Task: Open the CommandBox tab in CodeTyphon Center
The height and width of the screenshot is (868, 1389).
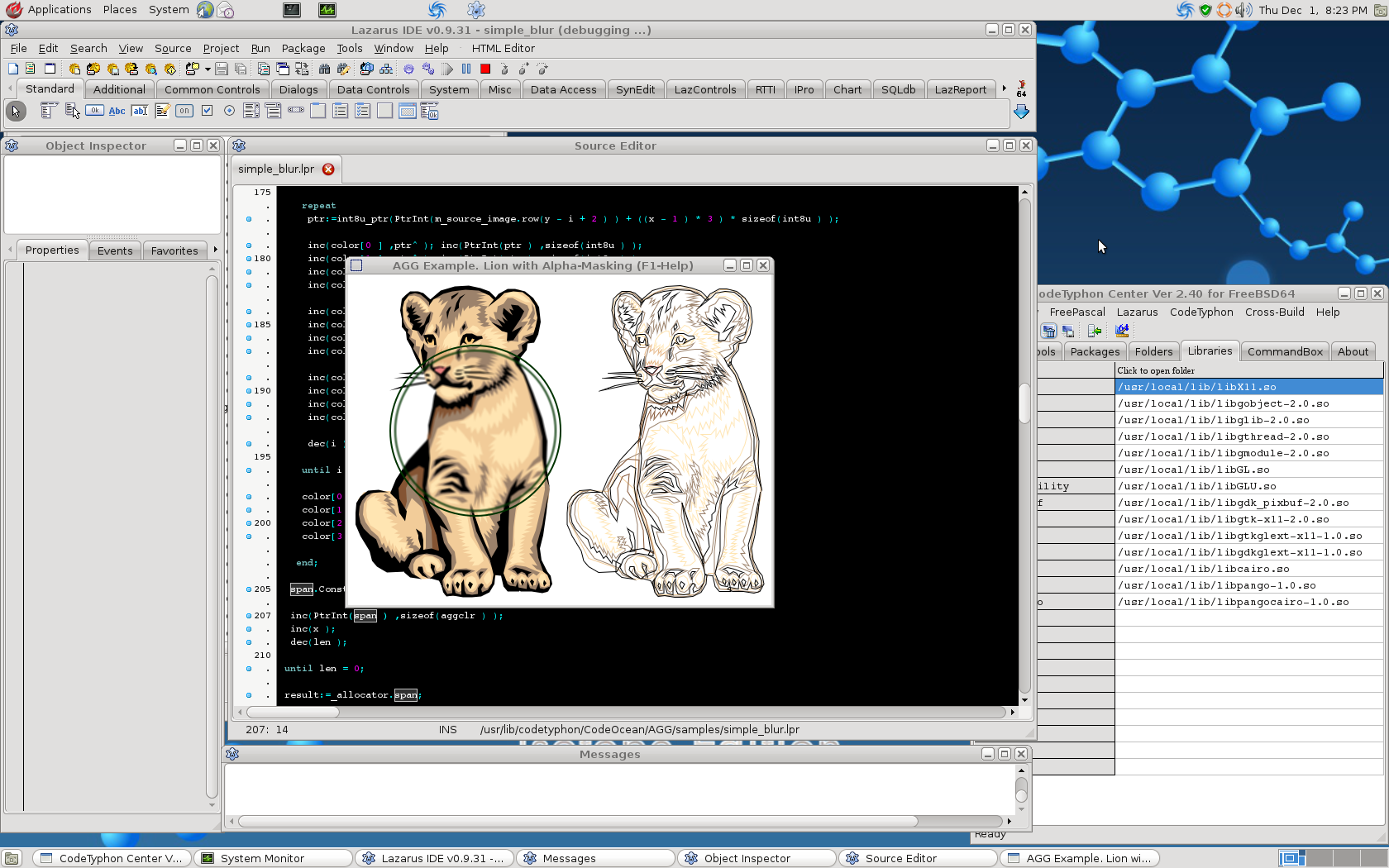Action: pyautogui.click(x=1285, y=351)
